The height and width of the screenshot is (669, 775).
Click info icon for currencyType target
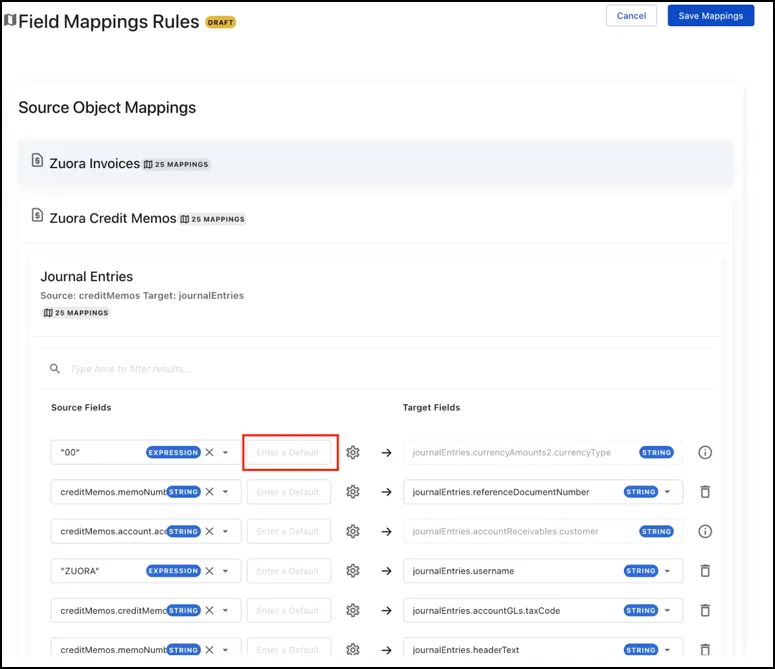(x=705, y=453)
